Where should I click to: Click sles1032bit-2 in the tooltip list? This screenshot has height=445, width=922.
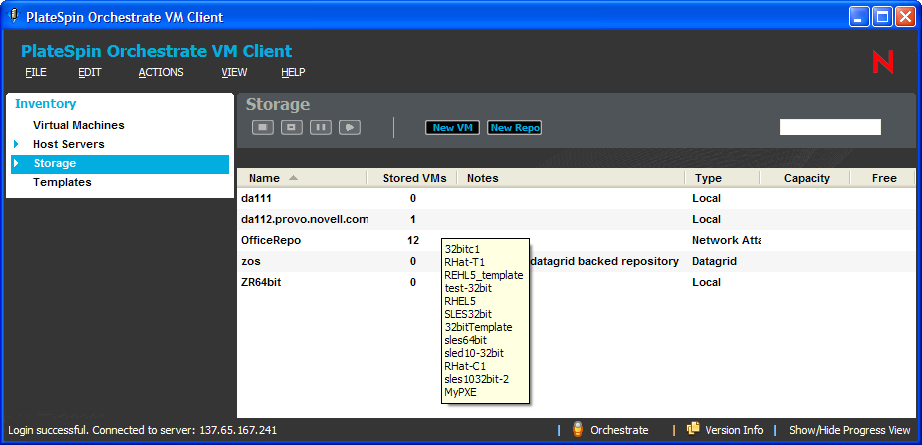pos(477,379)
